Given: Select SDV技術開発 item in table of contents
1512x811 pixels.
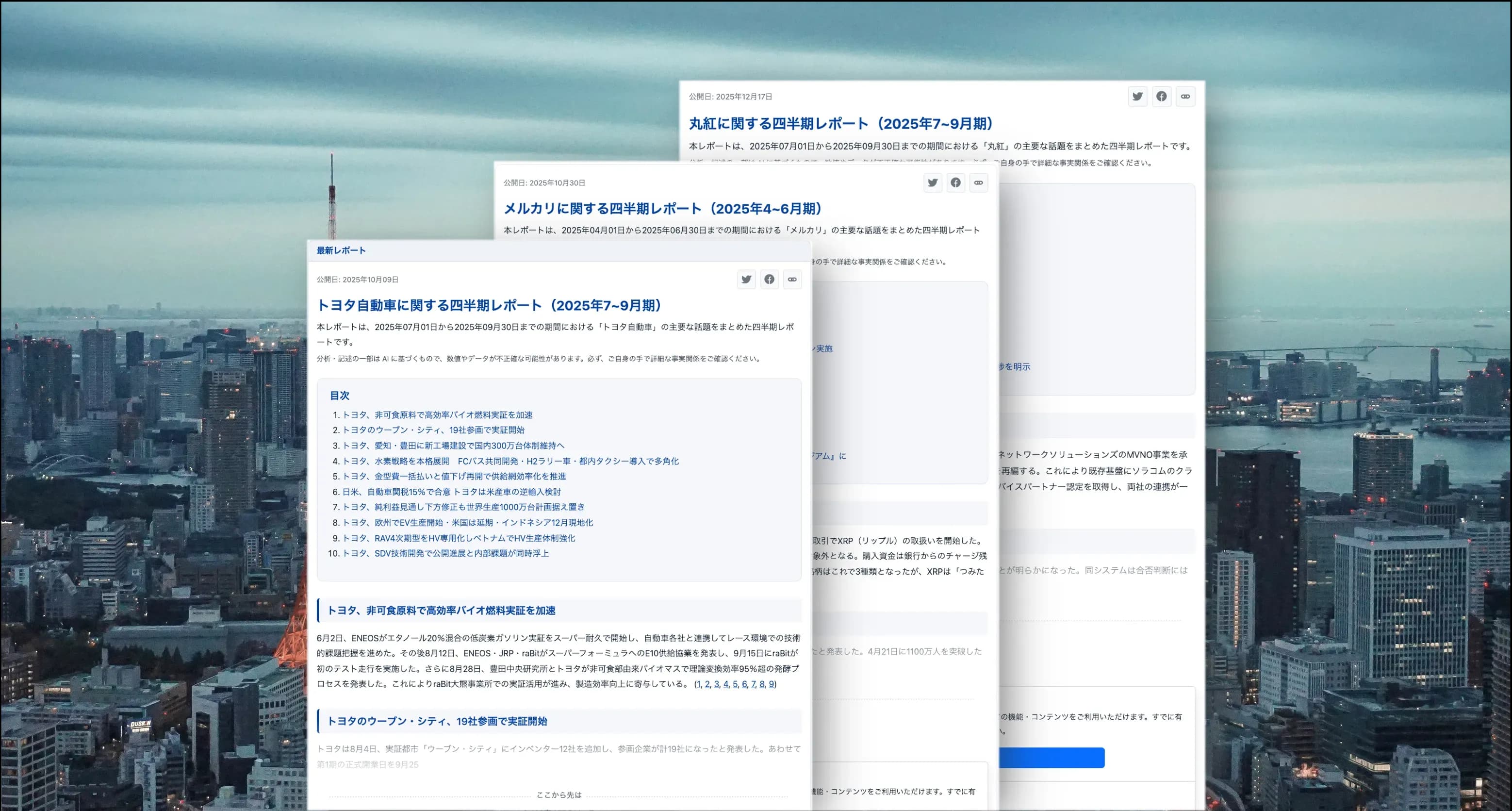Looking at the screenshot, I should [445, 553].
